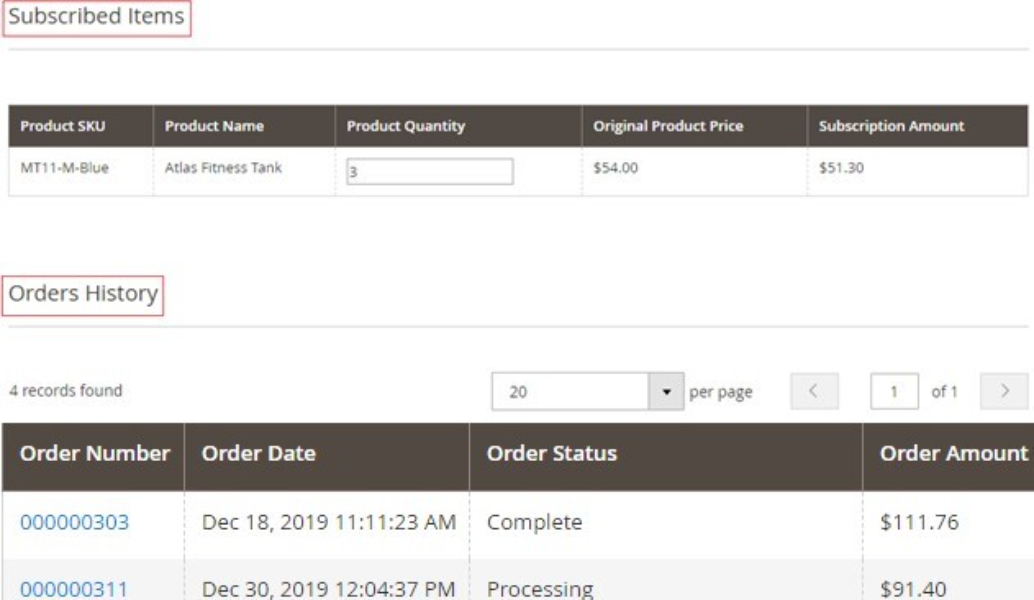Click the next page arrow icon

click(1005, 392)
